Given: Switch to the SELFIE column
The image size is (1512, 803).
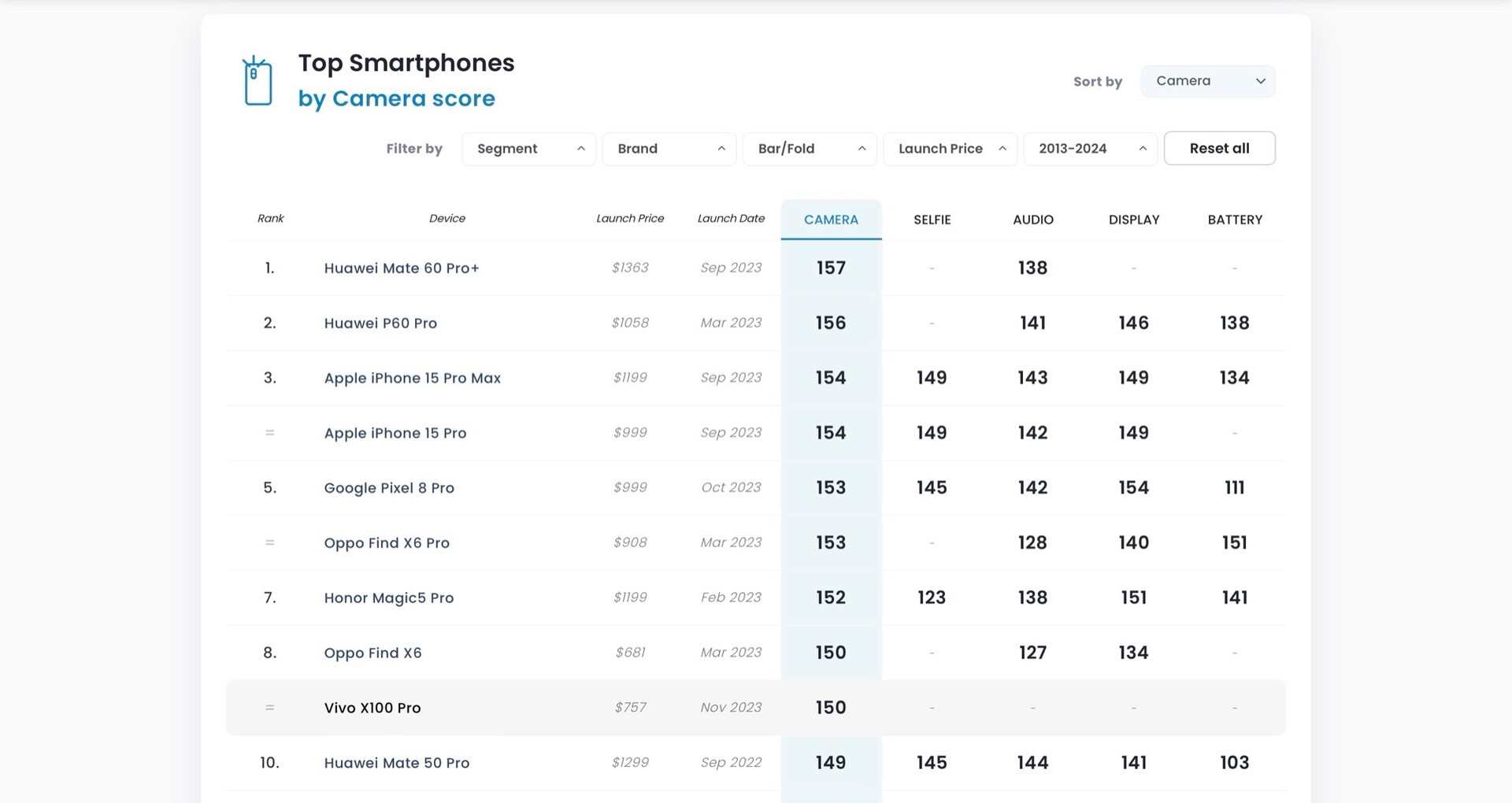Looking at the screenshot, I should coord(932,220).
